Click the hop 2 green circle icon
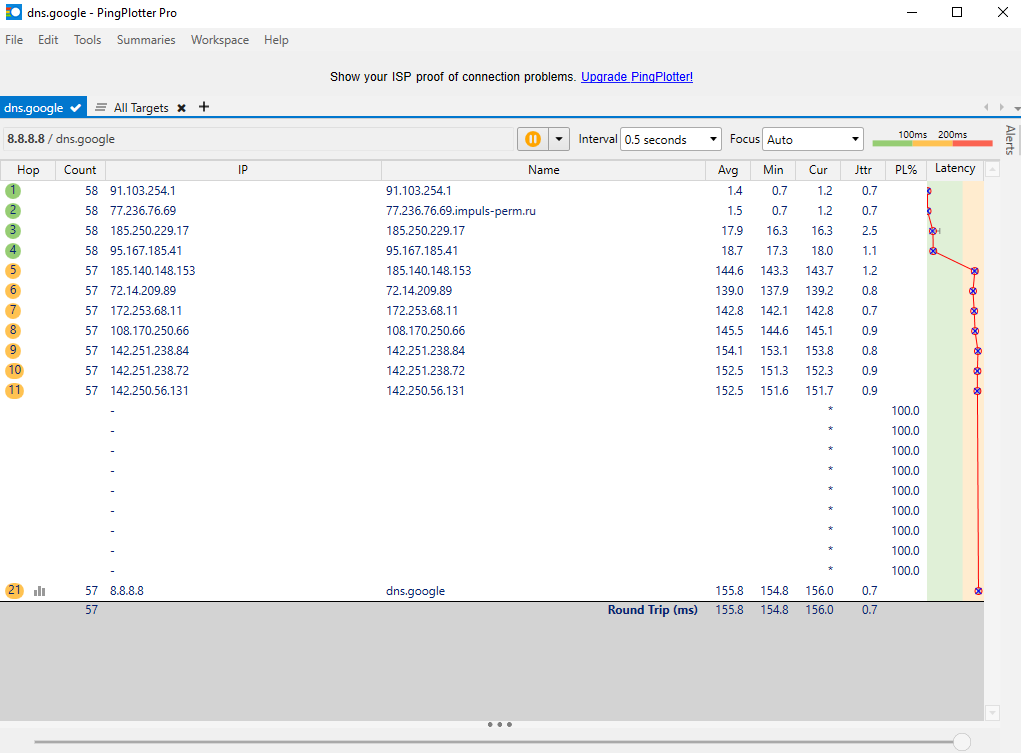Screen dimensions: 1021x753 (x=13, y=211)
